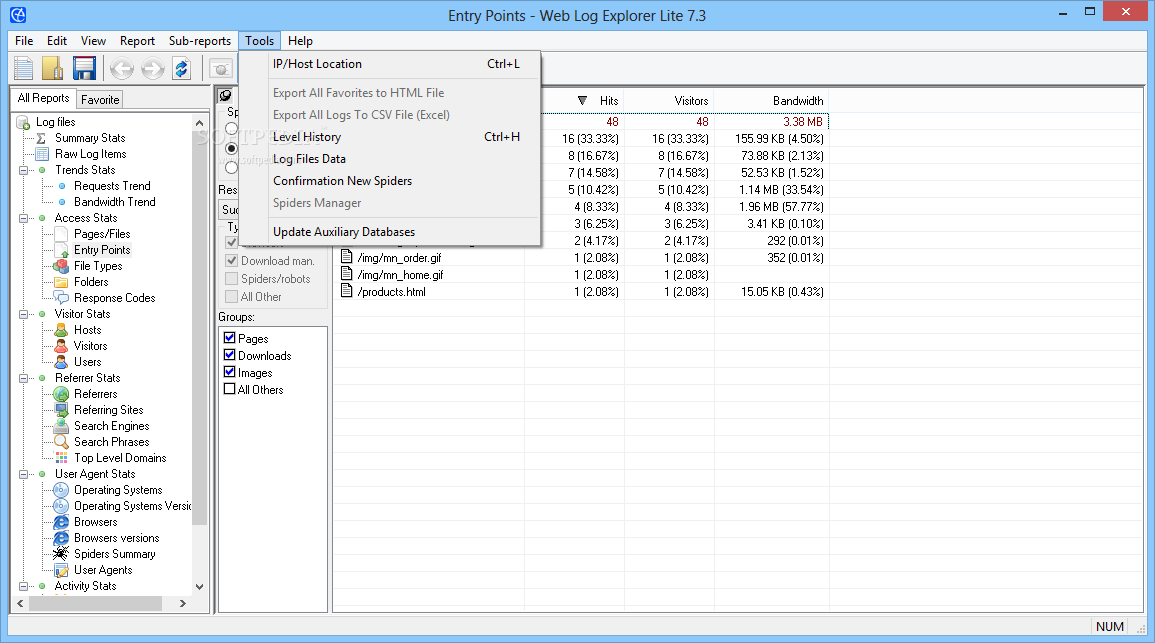The height and width of the screenshot is (643, 1155).
Task: Click the Summary Stats sigma icon
Action: point(42,138)
